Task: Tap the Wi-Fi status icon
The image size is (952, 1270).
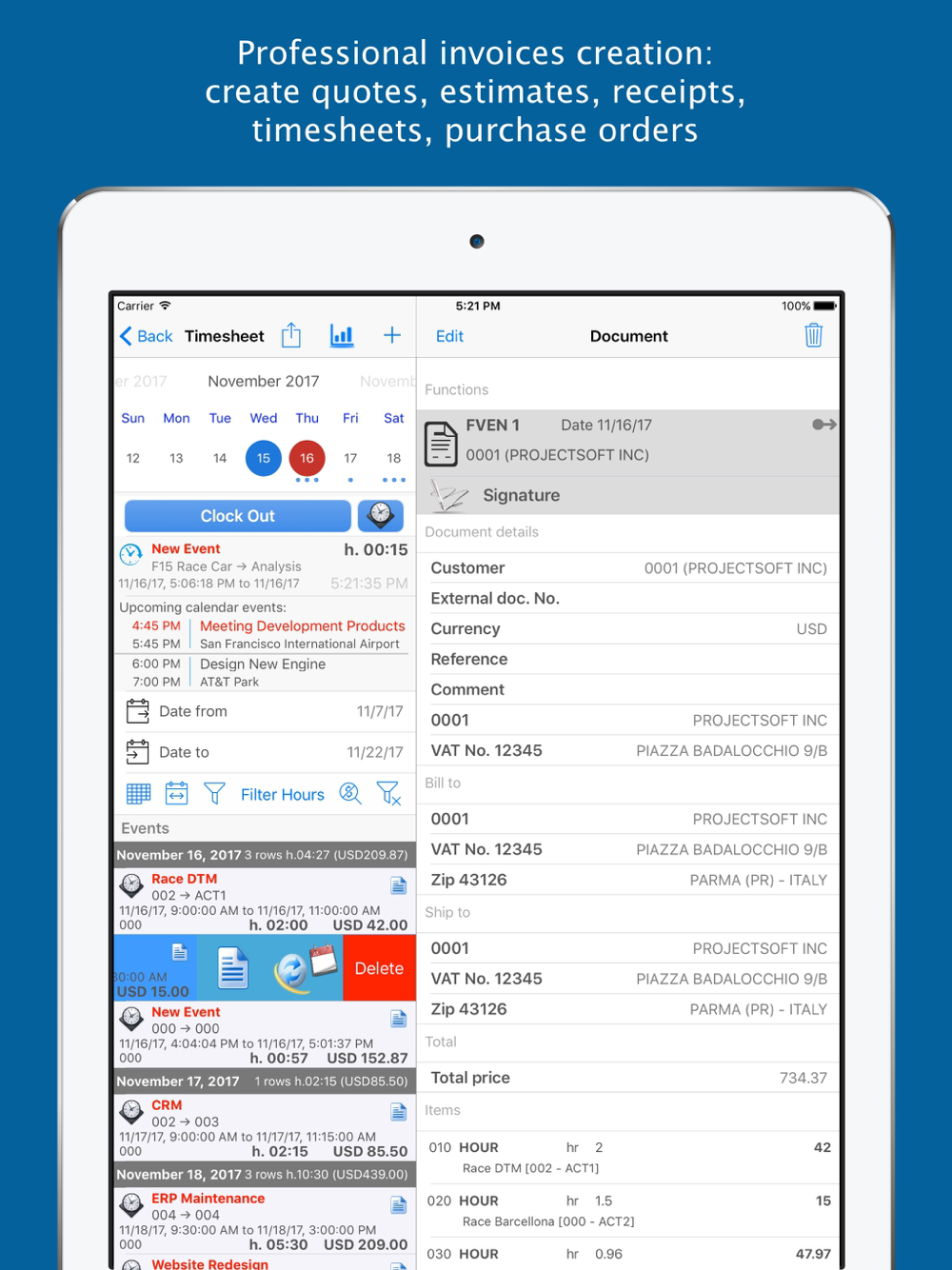Action: click(x=165, y=306)
